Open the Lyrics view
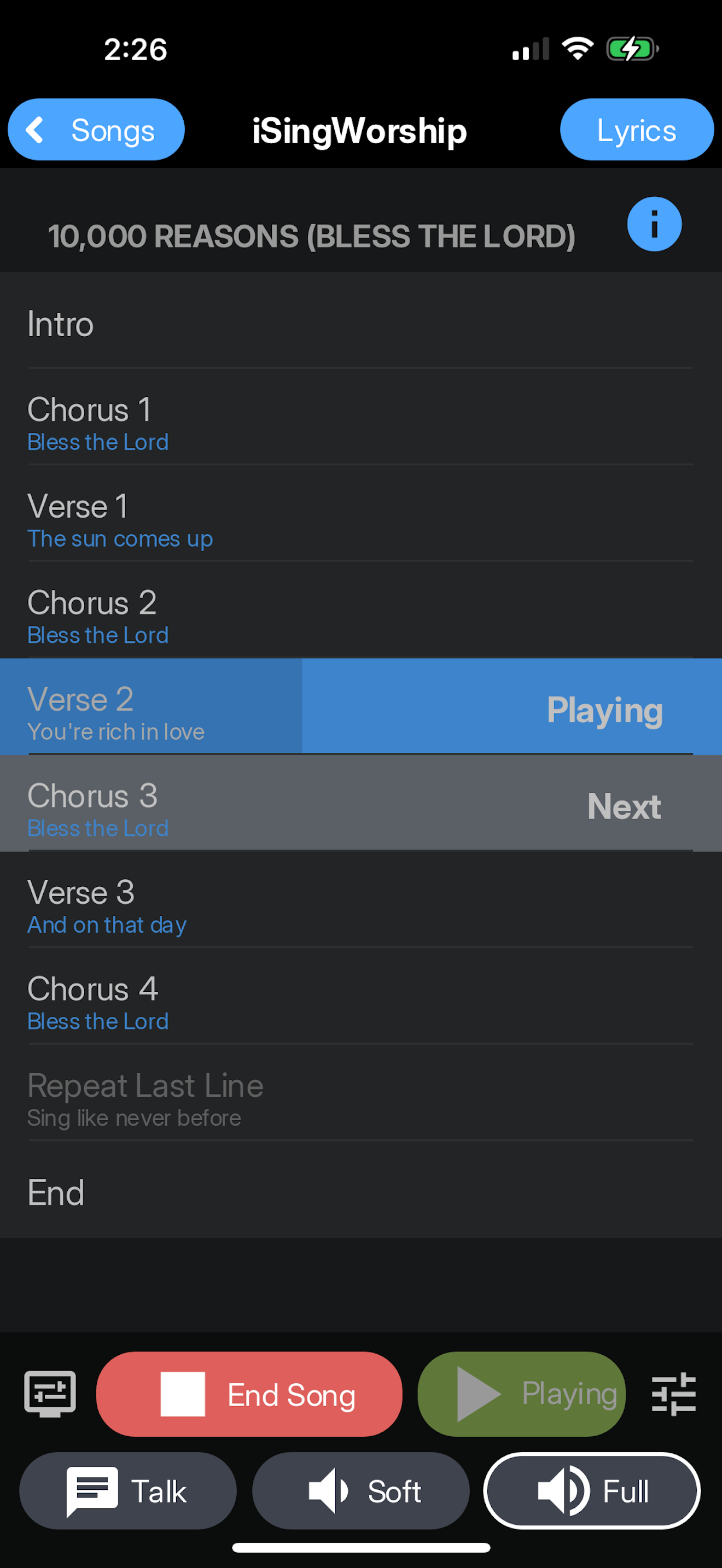 pyautogui.click(x=636, y=129)
